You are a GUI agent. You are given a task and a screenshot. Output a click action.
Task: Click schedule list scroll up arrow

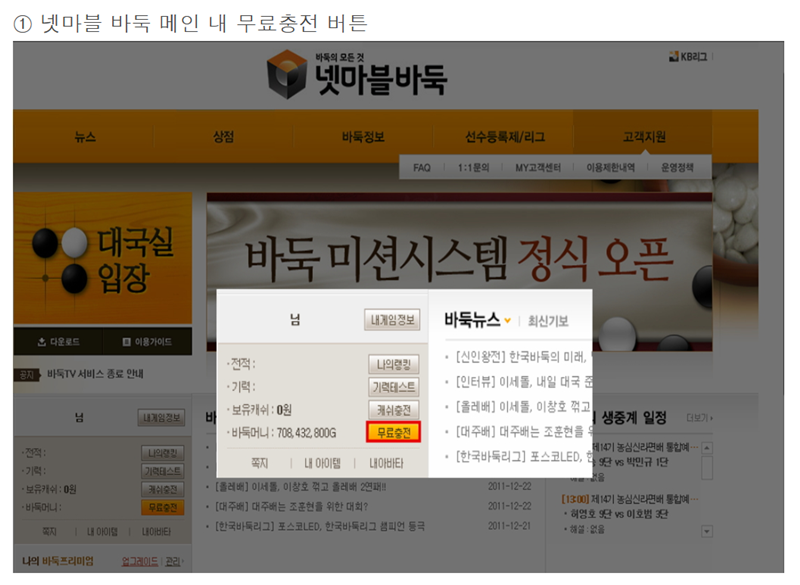pyautogui.click(x=707, y=448)
